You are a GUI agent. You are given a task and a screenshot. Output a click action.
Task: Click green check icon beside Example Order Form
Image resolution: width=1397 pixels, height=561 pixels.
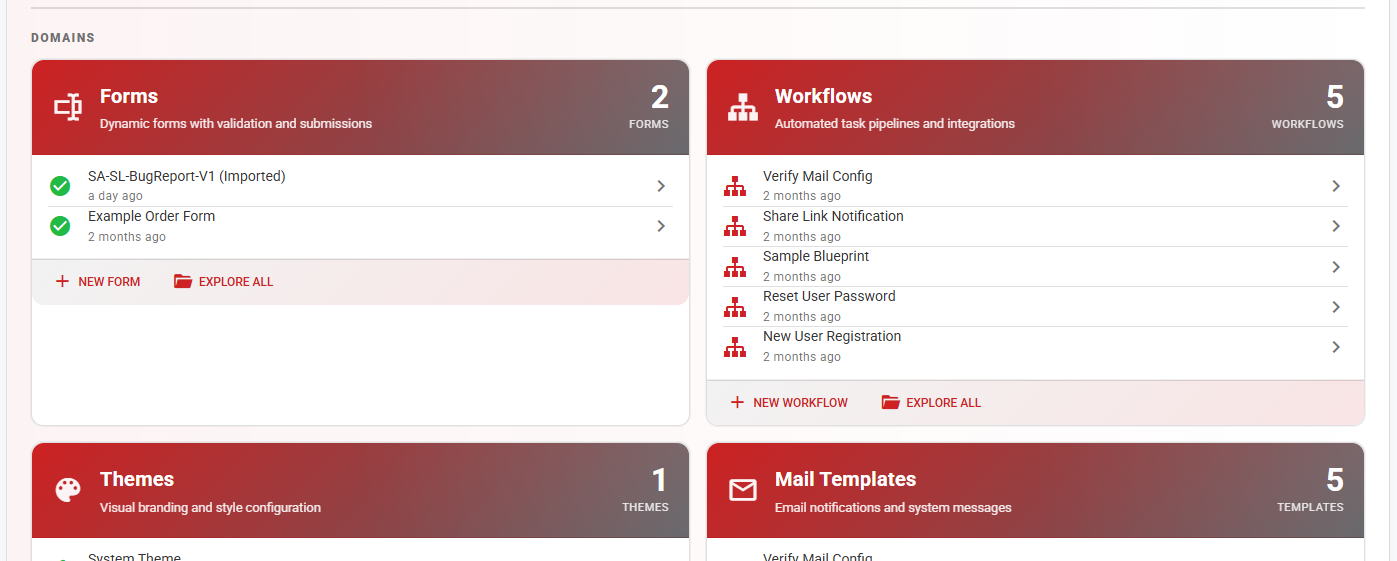tap(60, 226)
